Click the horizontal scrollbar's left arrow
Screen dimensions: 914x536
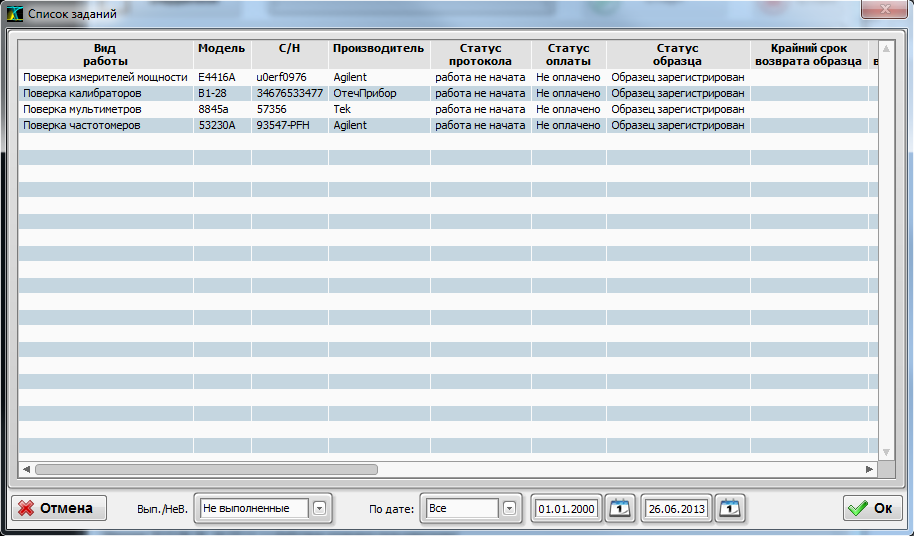point(26,468)
